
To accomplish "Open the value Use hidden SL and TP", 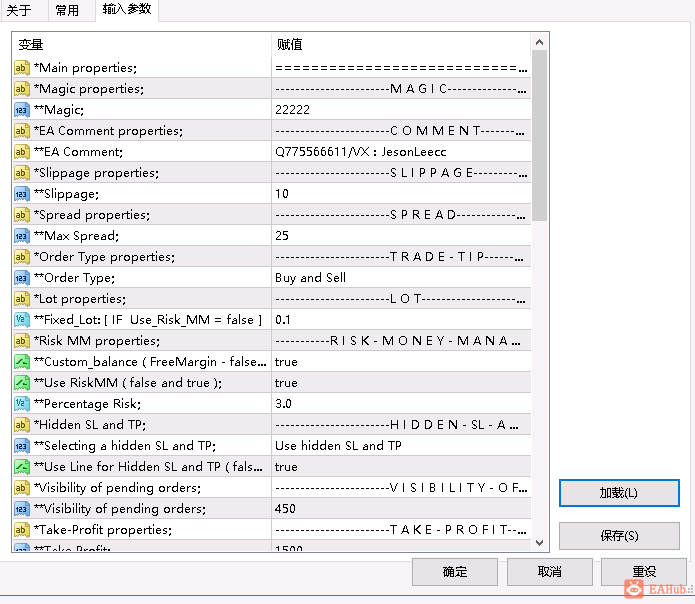I will pos(401,446).
